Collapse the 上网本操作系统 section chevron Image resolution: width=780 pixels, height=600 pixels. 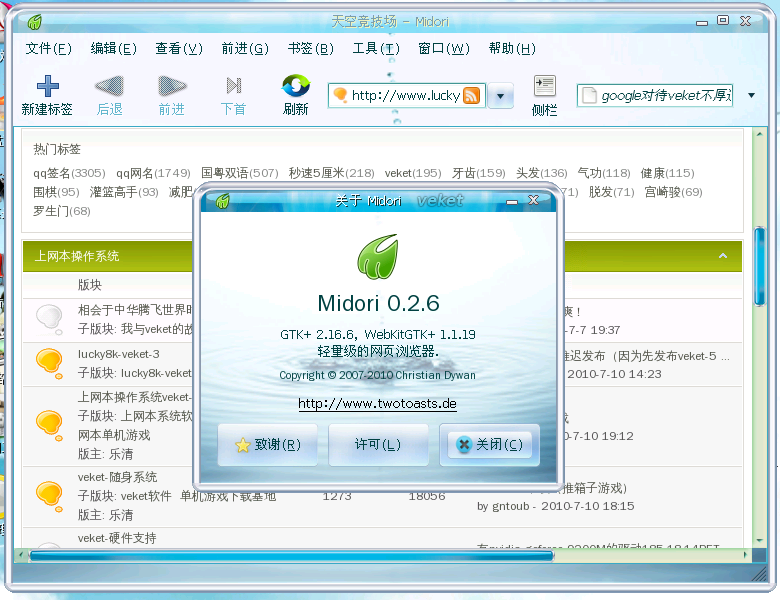pos(723,256)
